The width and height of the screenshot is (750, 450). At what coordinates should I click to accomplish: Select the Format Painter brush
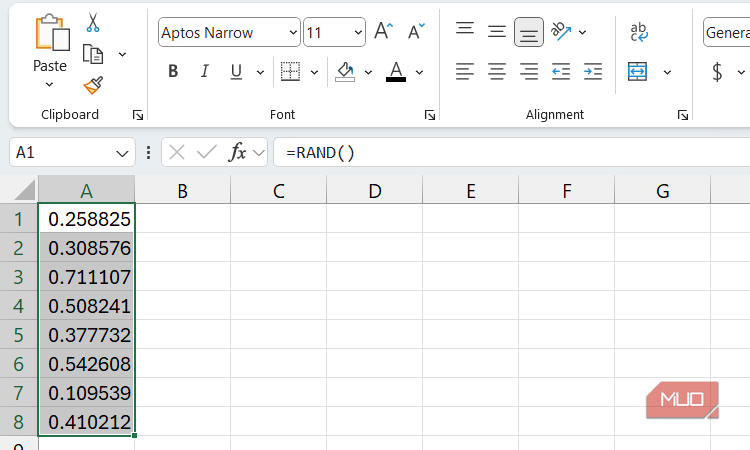tap(93, 86)
